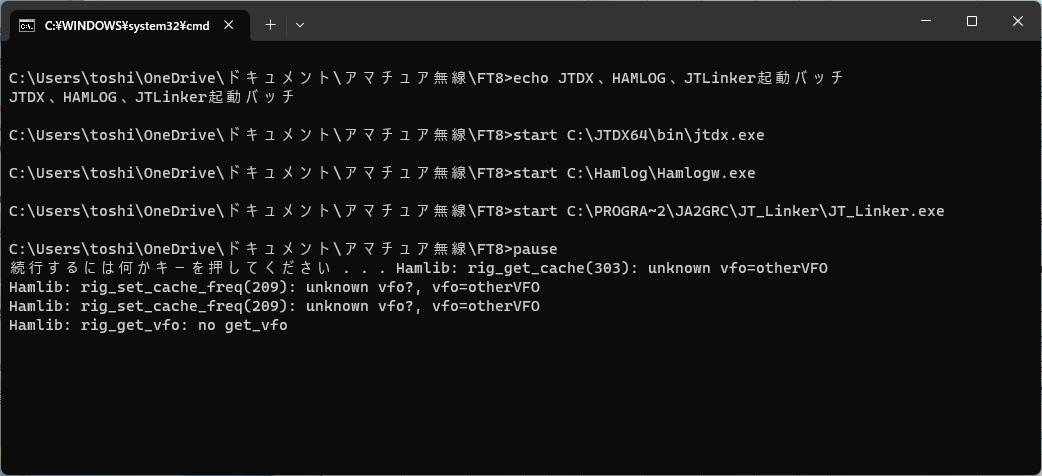Click the cmd icon in the tab
The height and width of the screenshot is (476, 1042).
click(x=27, y=25)
